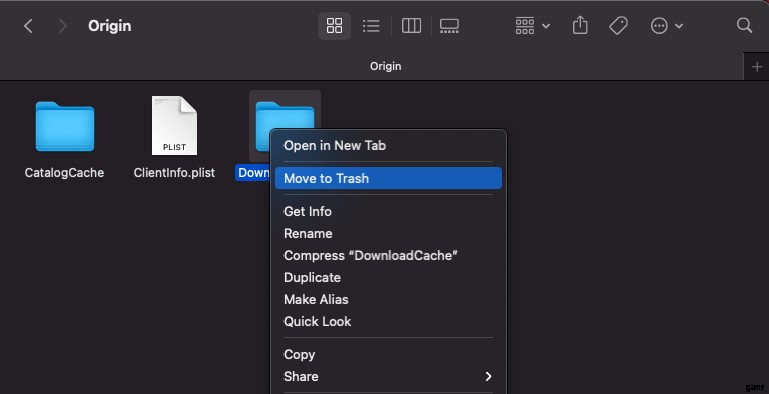Open the Action ellipsis dropdown

click(666, 26)
